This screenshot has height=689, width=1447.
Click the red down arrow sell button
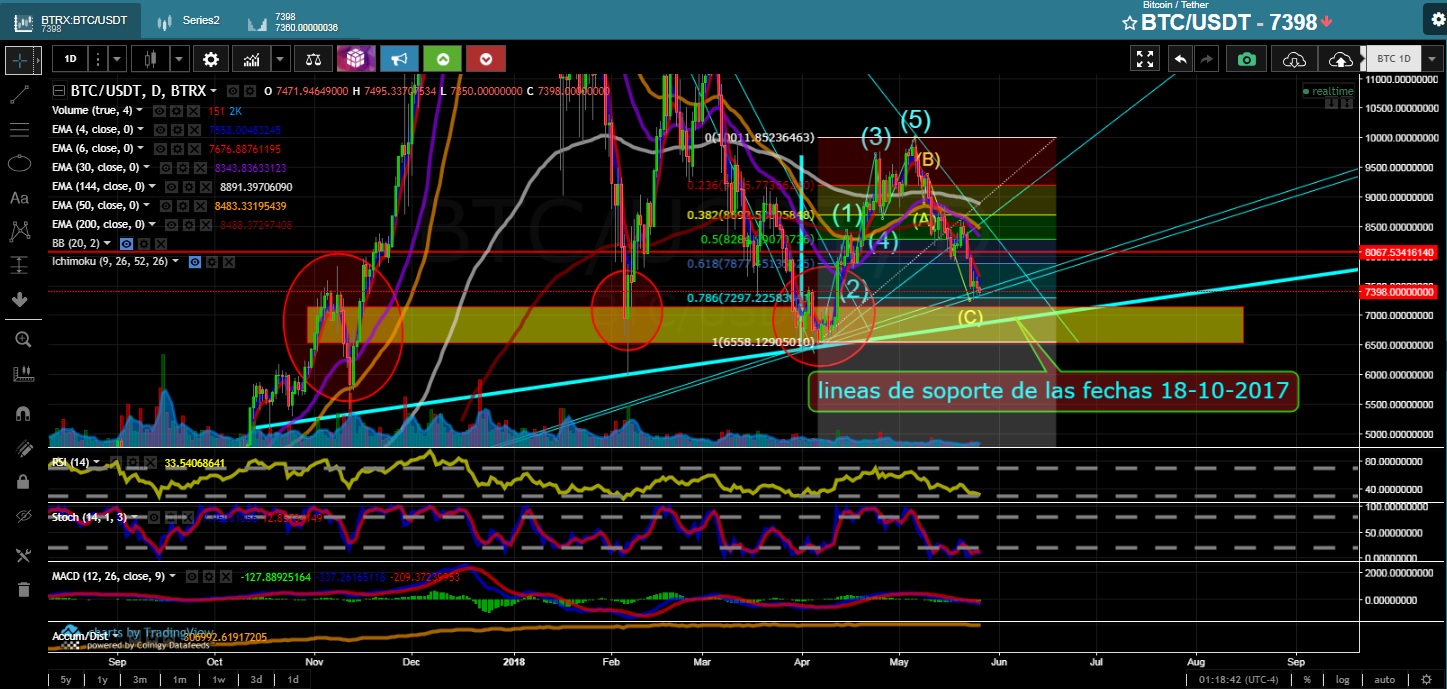point(486,59)
